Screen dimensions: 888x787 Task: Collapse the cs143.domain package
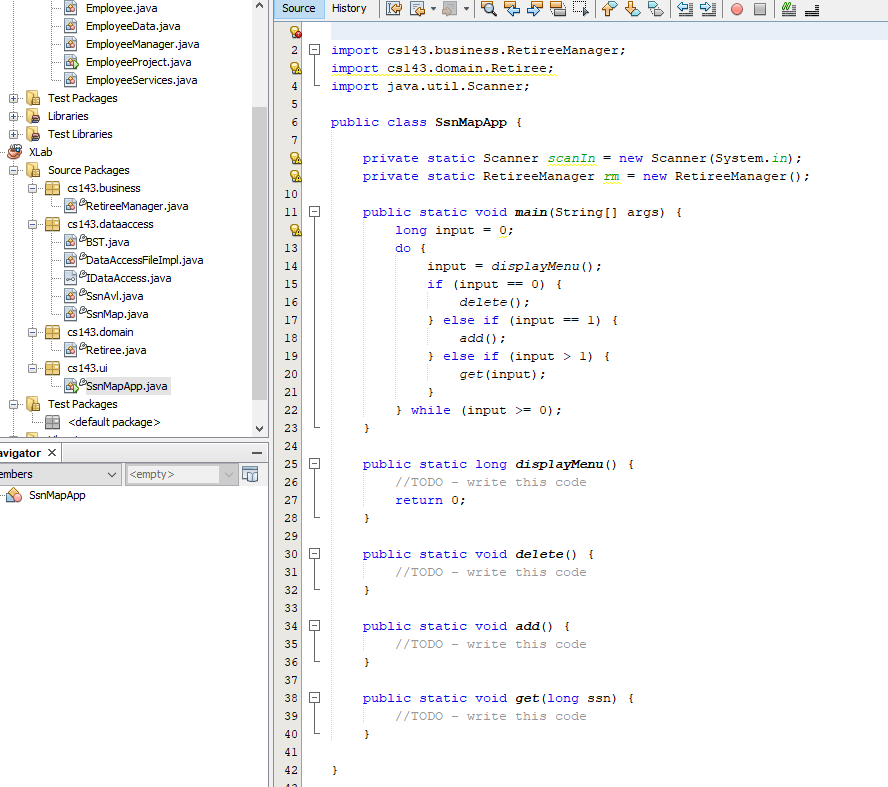pyautogui.click(x=33, y=332)
